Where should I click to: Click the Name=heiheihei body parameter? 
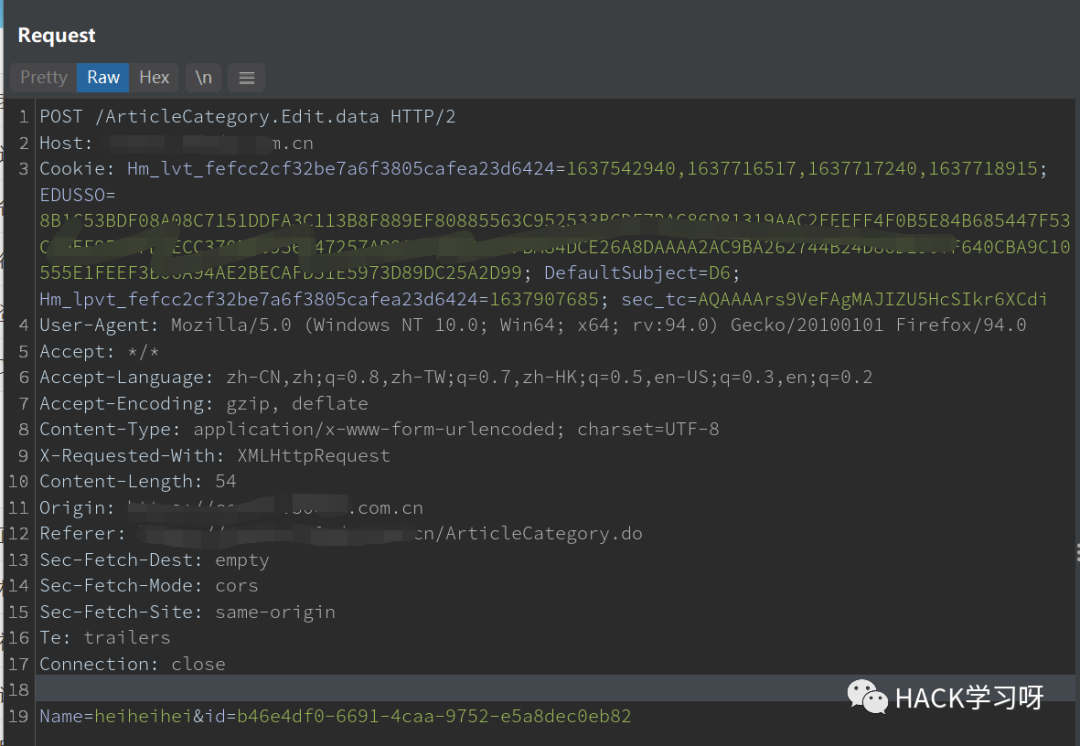pyautogui.click(x=116, y=716)
